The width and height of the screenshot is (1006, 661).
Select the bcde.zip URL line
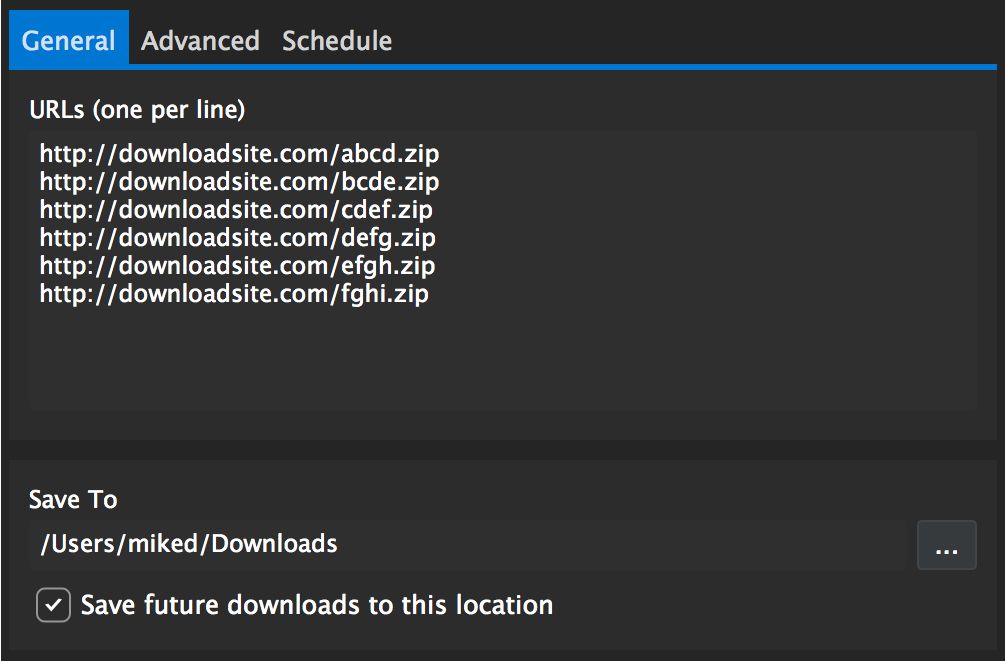(x=239, y=183)
